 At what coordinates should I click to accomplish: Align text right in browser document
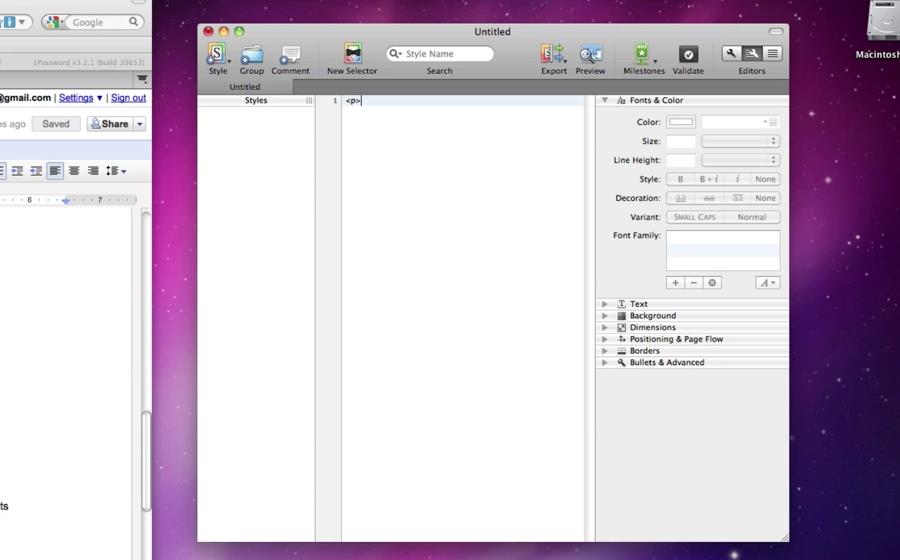(x=93, y=171)
